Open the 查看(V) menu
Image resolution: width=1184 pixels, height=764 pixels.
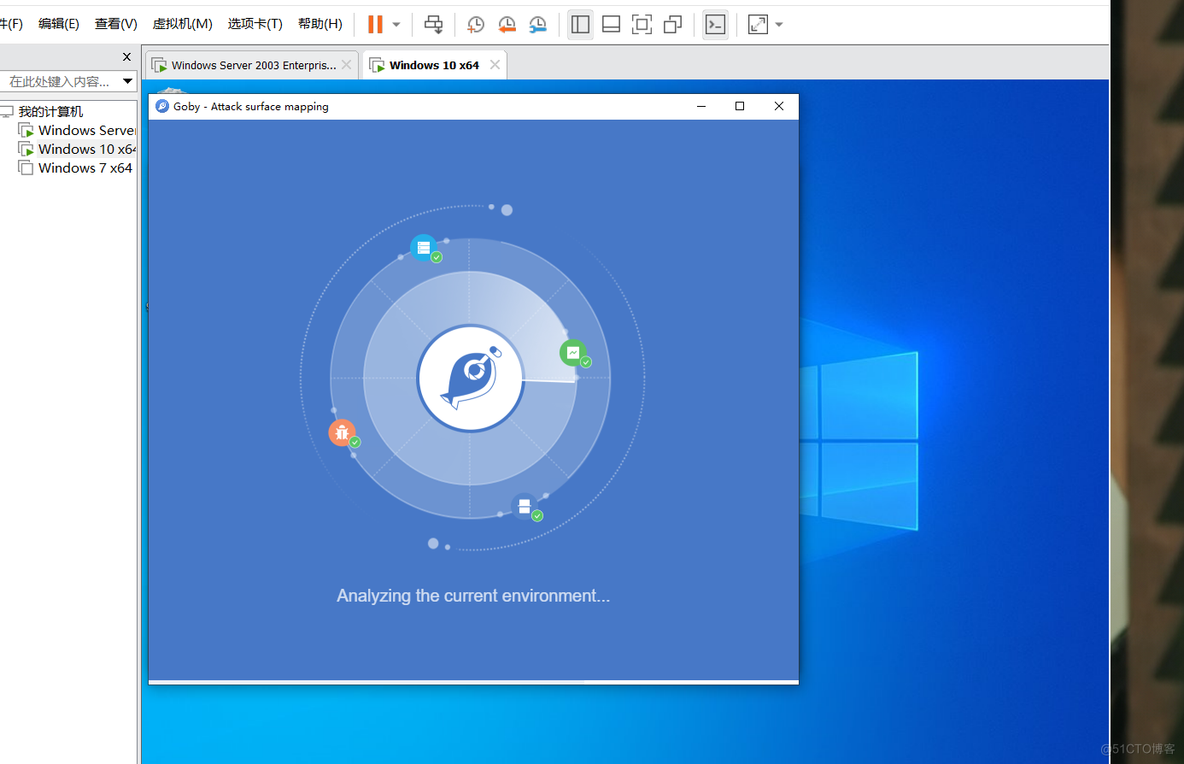coord(116,23)
